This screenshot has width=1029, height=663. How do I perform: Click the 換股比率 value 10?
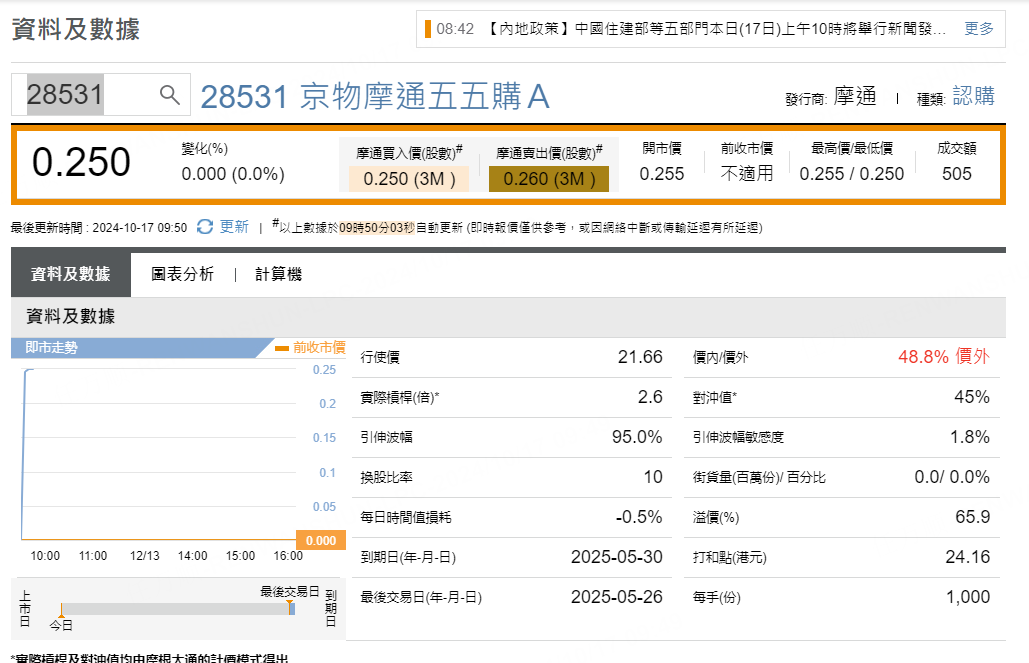(x=653, y=477)
